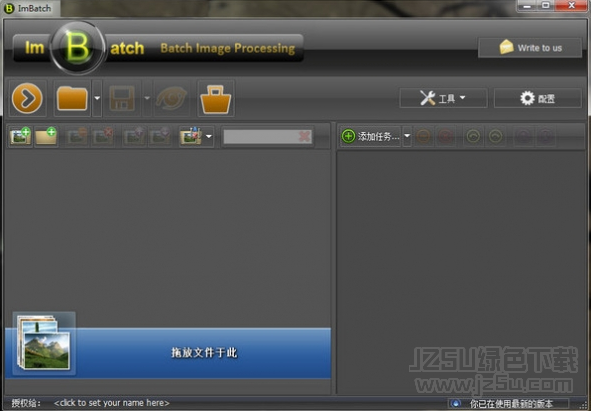Click the dimmed red remove all tasks icon

[446, 136]
